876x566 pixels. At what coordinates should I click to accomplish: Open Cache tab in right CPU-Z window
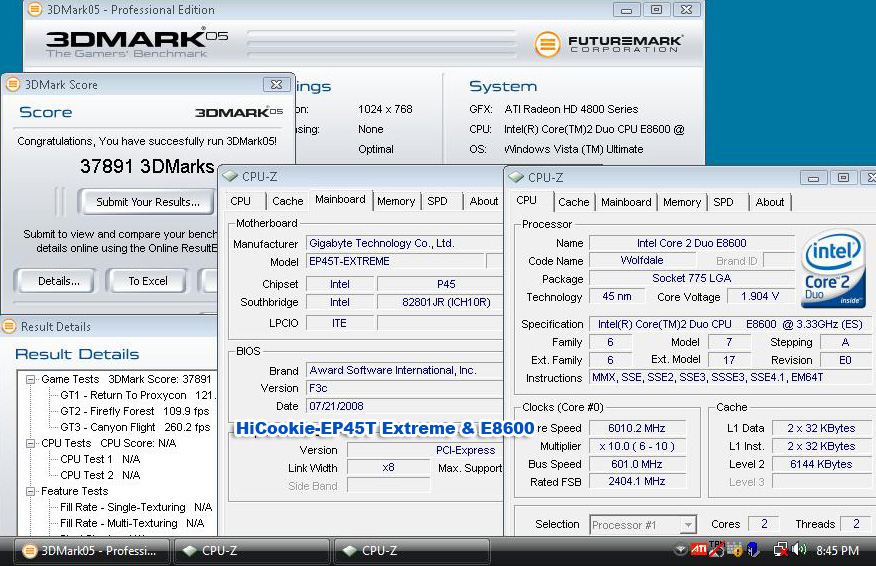(574, 202)
